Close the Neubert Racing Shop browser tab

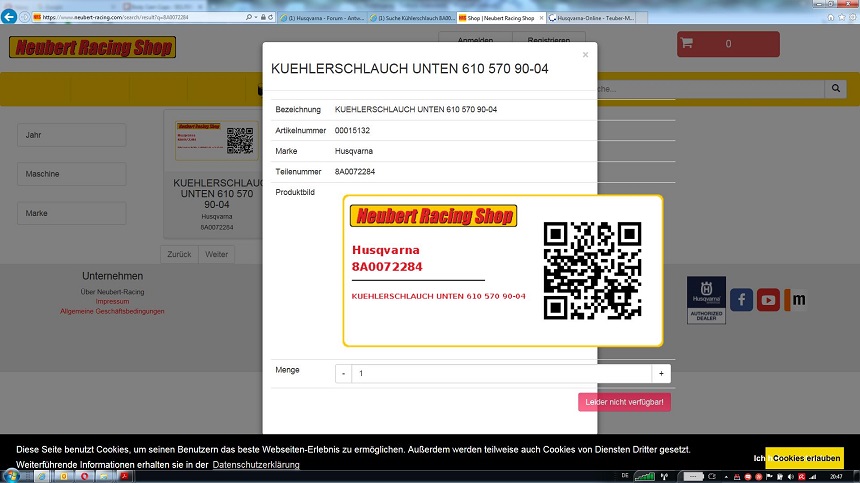coord(541,18)
